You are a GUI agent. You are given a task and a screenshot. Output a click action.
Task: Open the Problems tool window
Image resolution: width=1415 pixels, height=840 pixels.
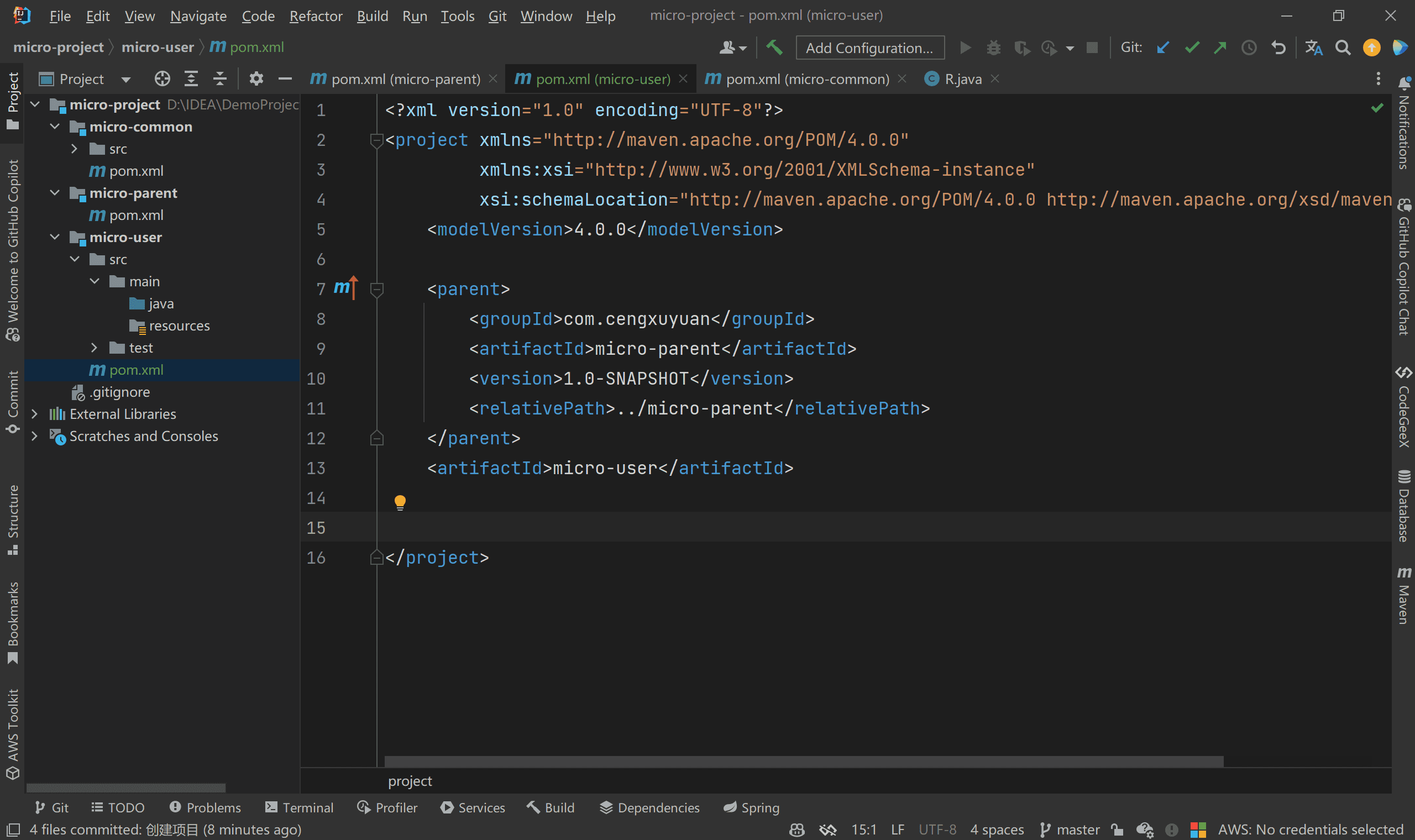(205, 808)
